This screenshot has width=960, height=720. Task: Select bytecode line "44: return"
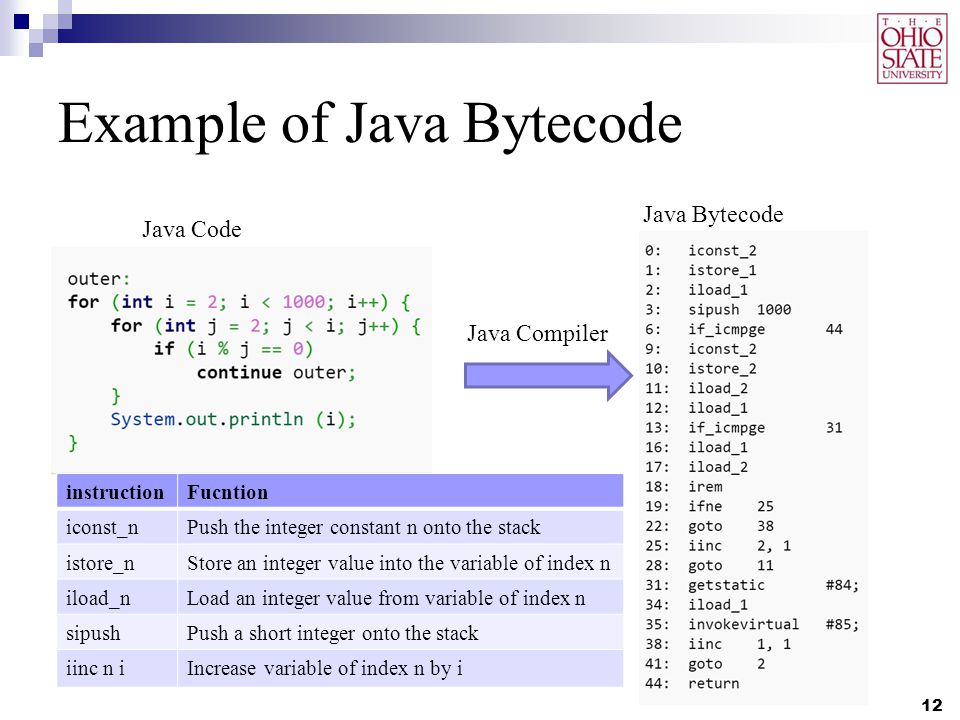coord(692,683)
